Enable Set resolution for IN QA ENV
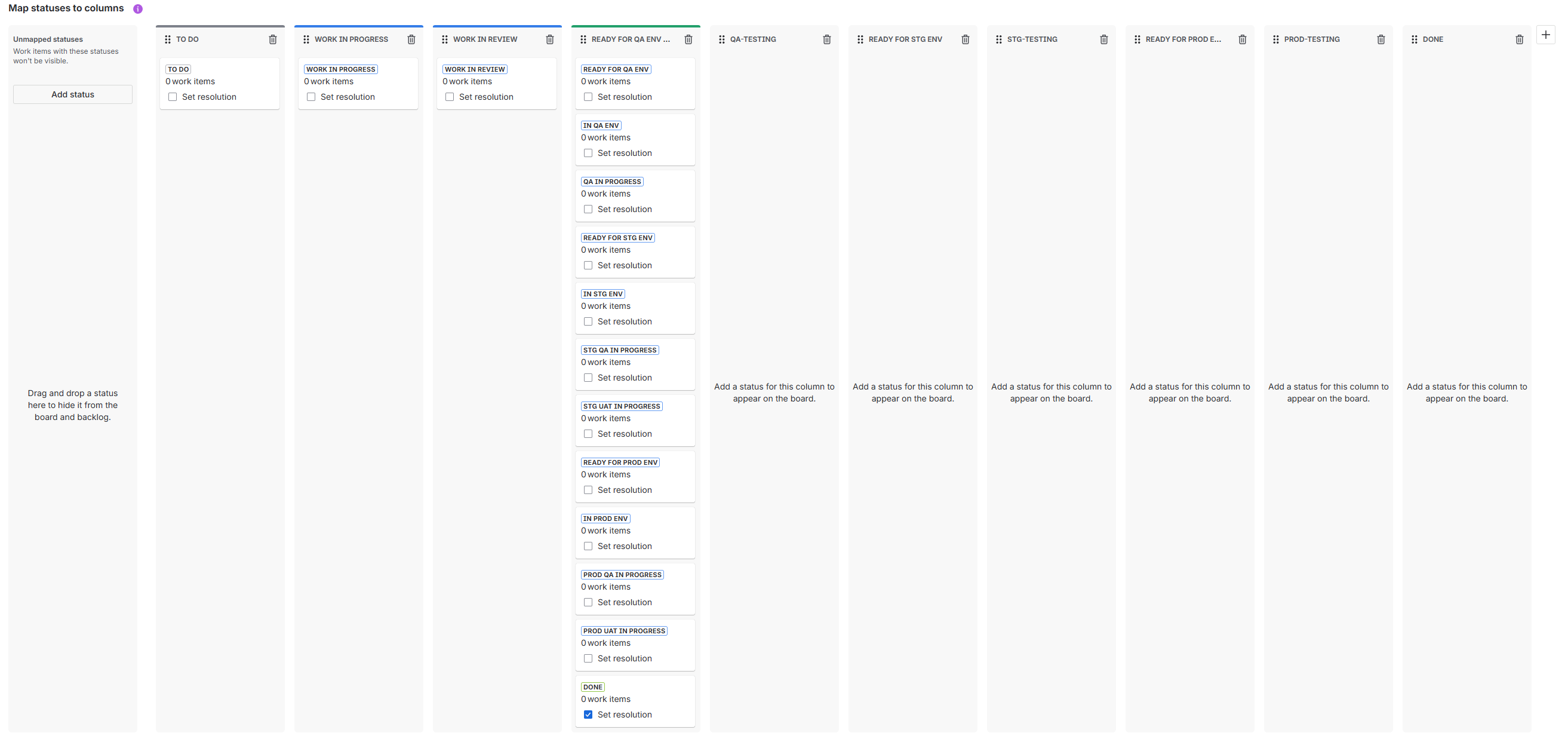Screen dimensions: 1568x742 (x=588, y=153)
